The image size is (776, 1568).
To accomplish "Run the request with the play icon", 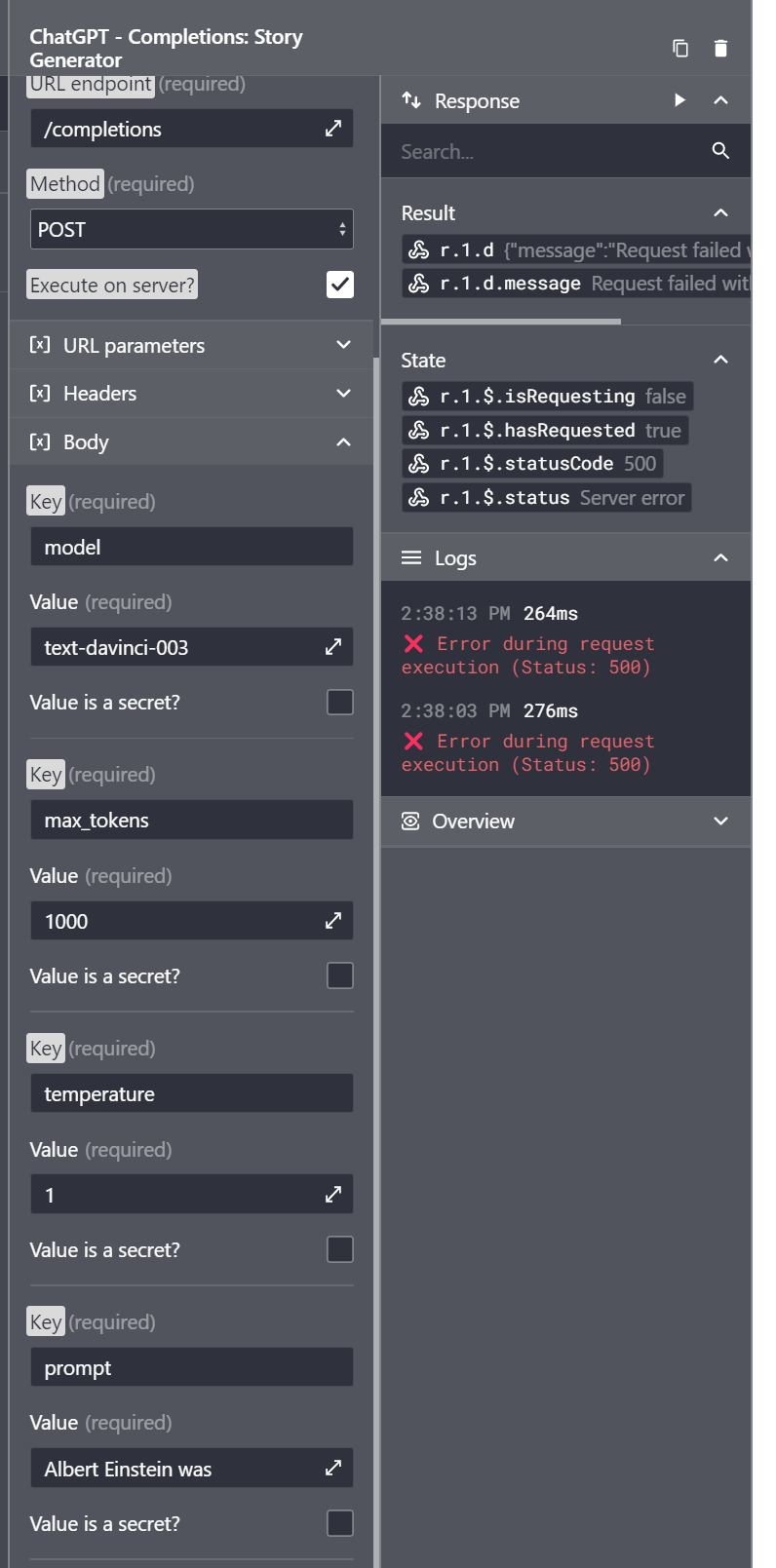I will (x=679, y=100).
